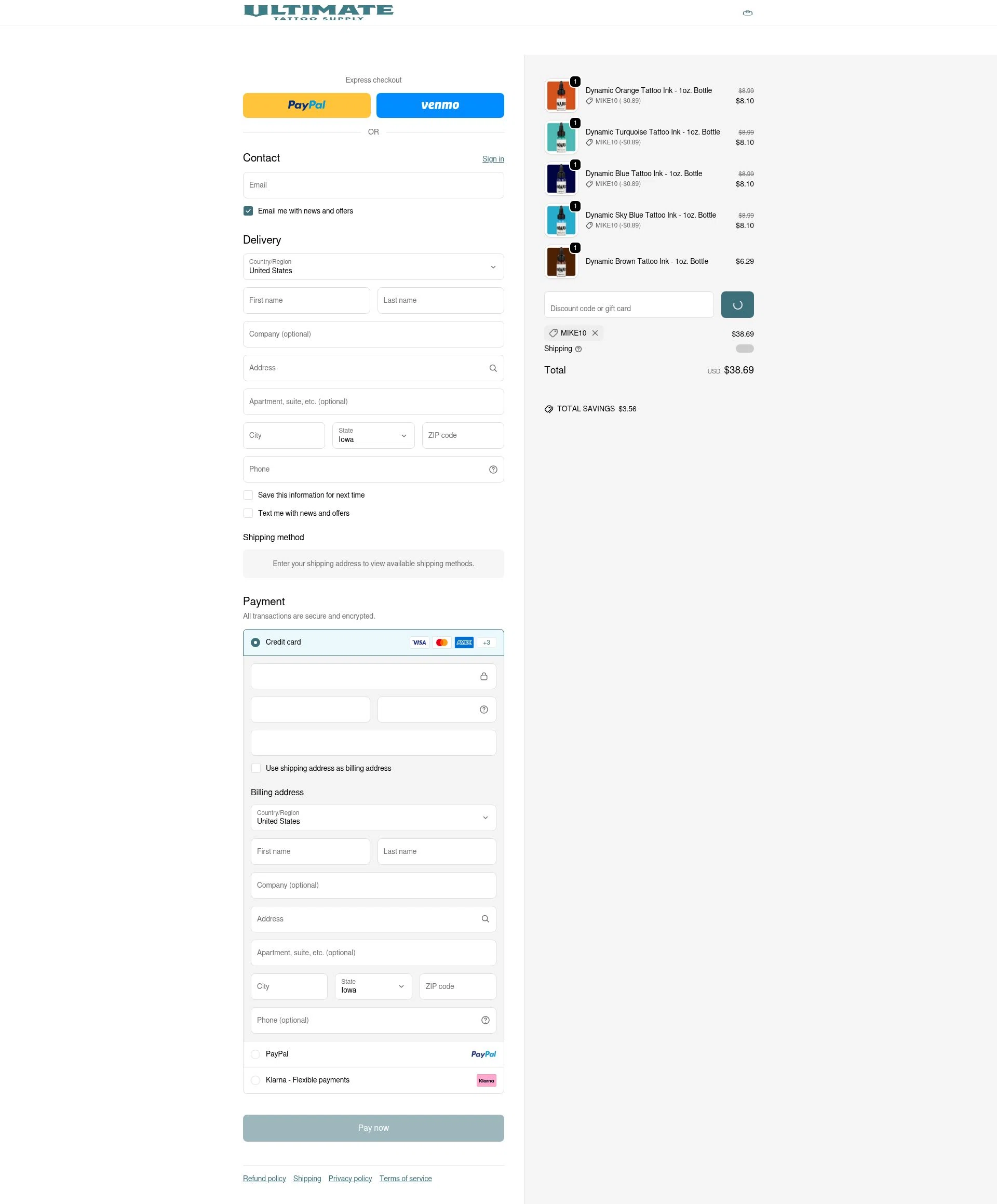Remove the MIKE10 discount tag
Screen dimensions: 997x1204
pyautogui.click(x=595, y=333)
